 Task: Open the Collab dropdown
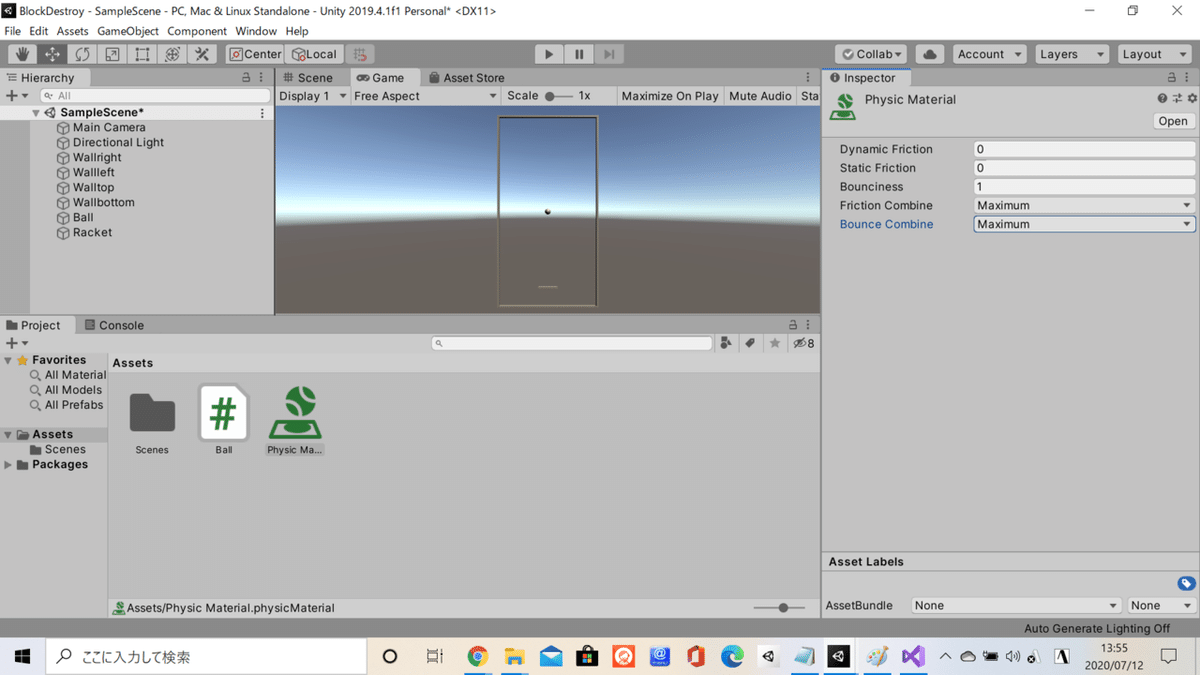click(x=871, y=54)
